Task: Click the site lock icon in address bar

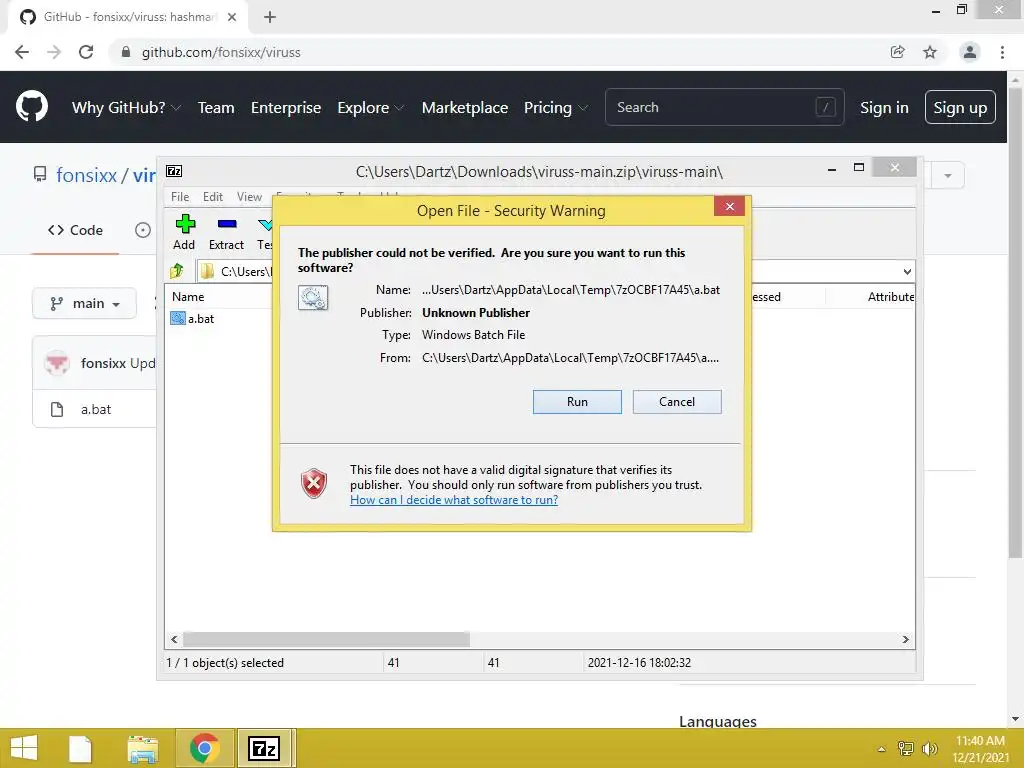Action: 126,52
